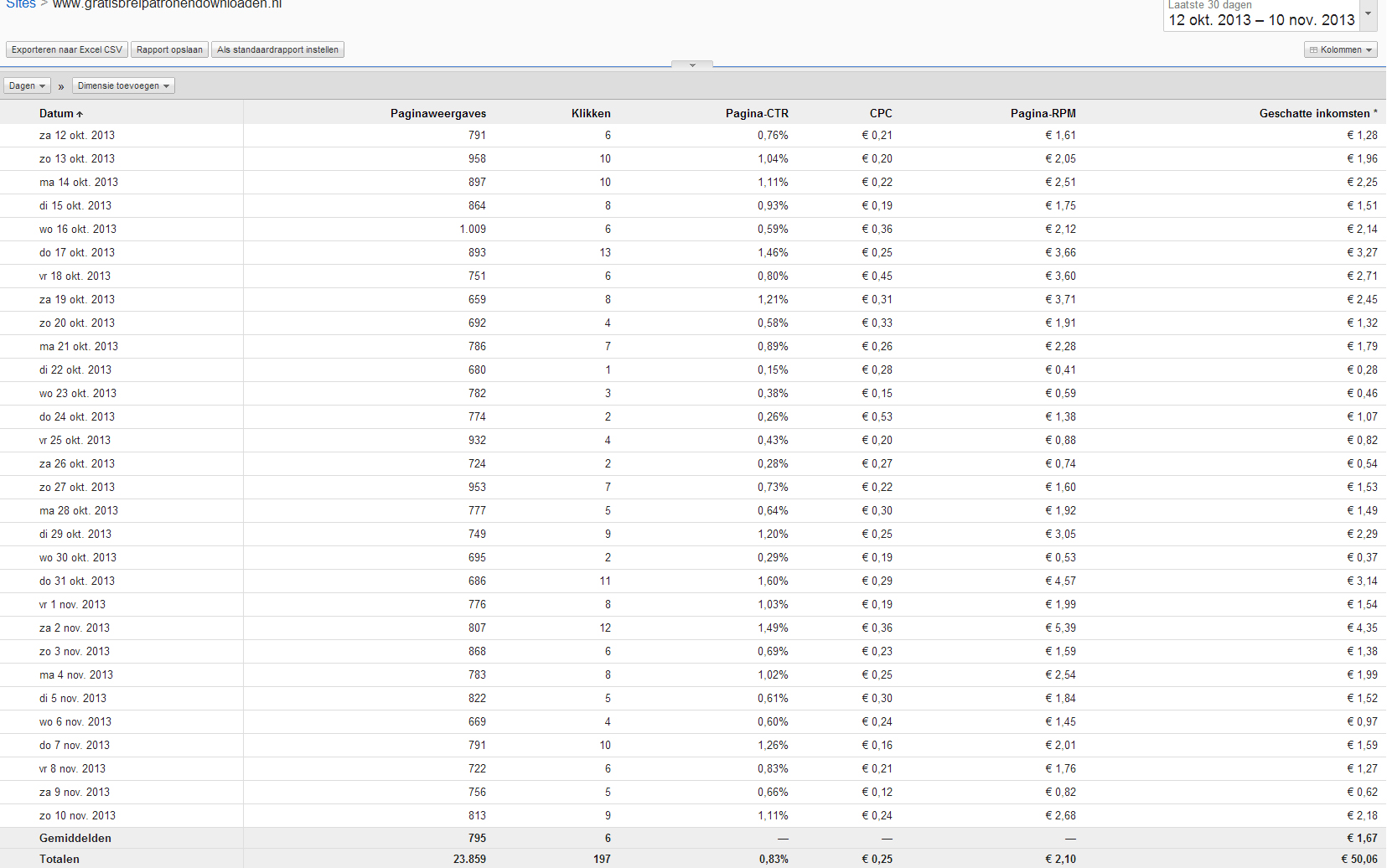Click estimated earnings € 4,35

1362,628
